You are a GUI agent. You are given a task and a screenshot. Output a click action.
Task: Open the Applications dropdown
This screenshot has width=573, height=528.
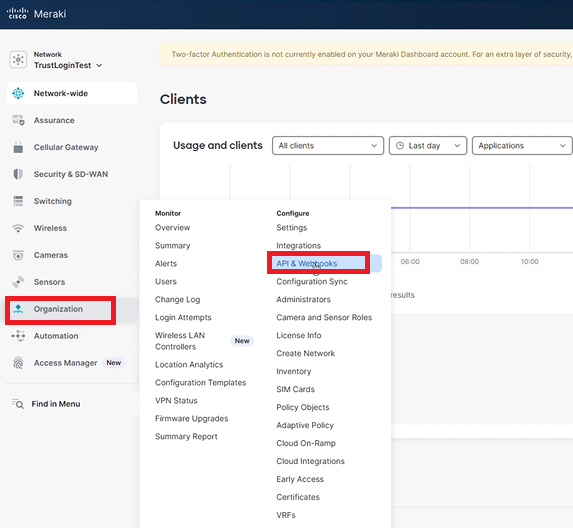click(522, 145)
